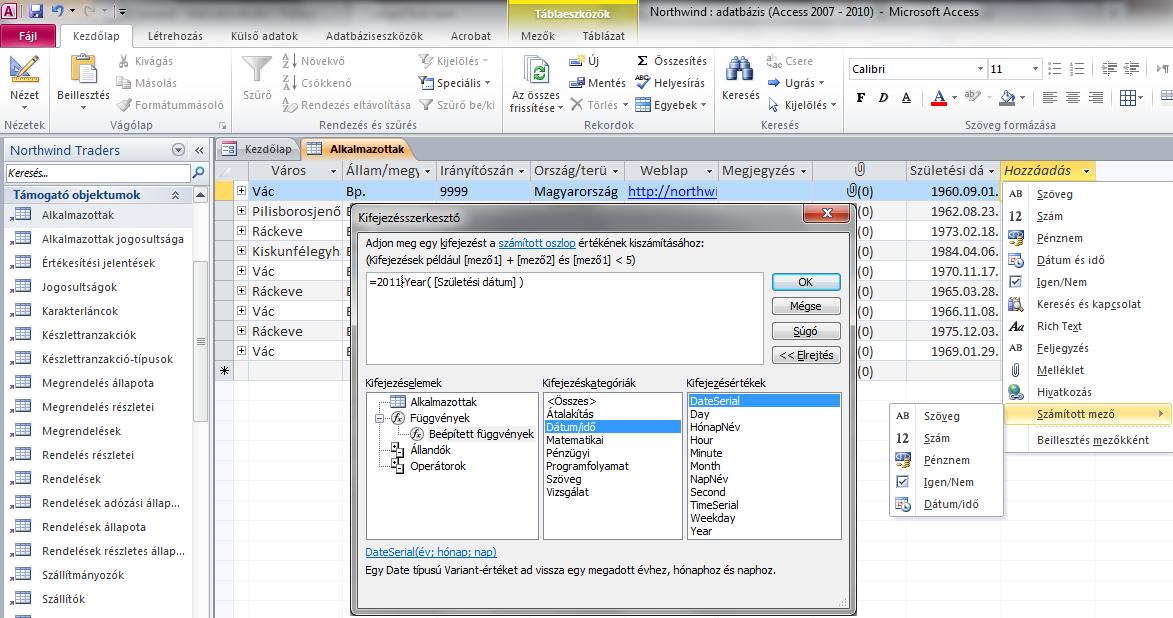Click the Összesítés sigma icon
This screenshot has height=618, width=1173.
coord(643,61)
